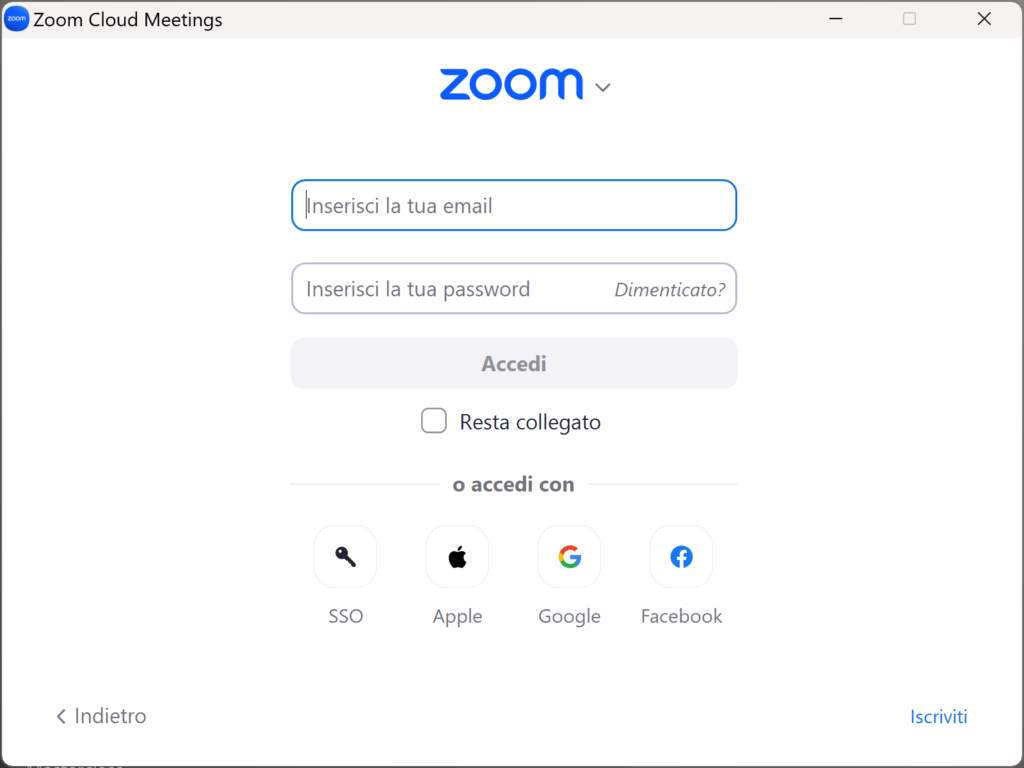1024x768 pixels.
Task: Click the SSO text label
Action: [345, 616]
